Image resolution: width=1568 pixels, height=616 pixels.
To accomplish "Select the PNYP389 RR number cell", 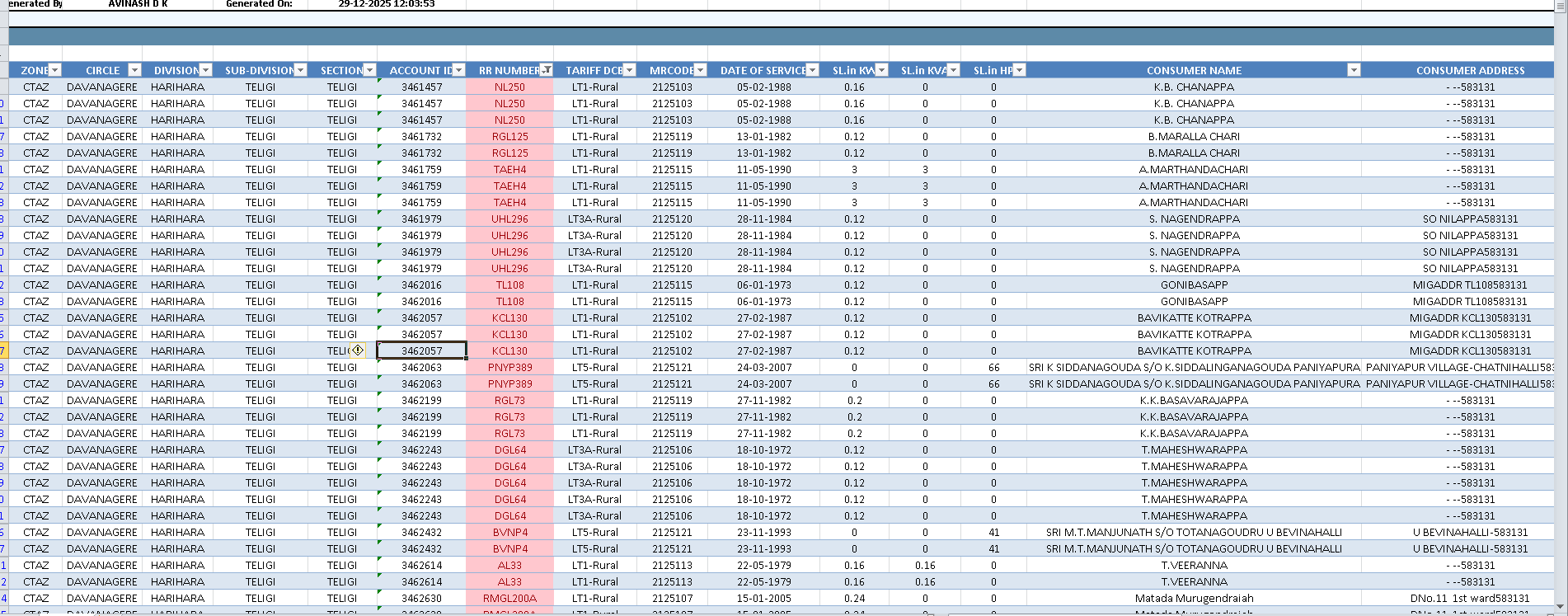I will click(x=509, y=367).
